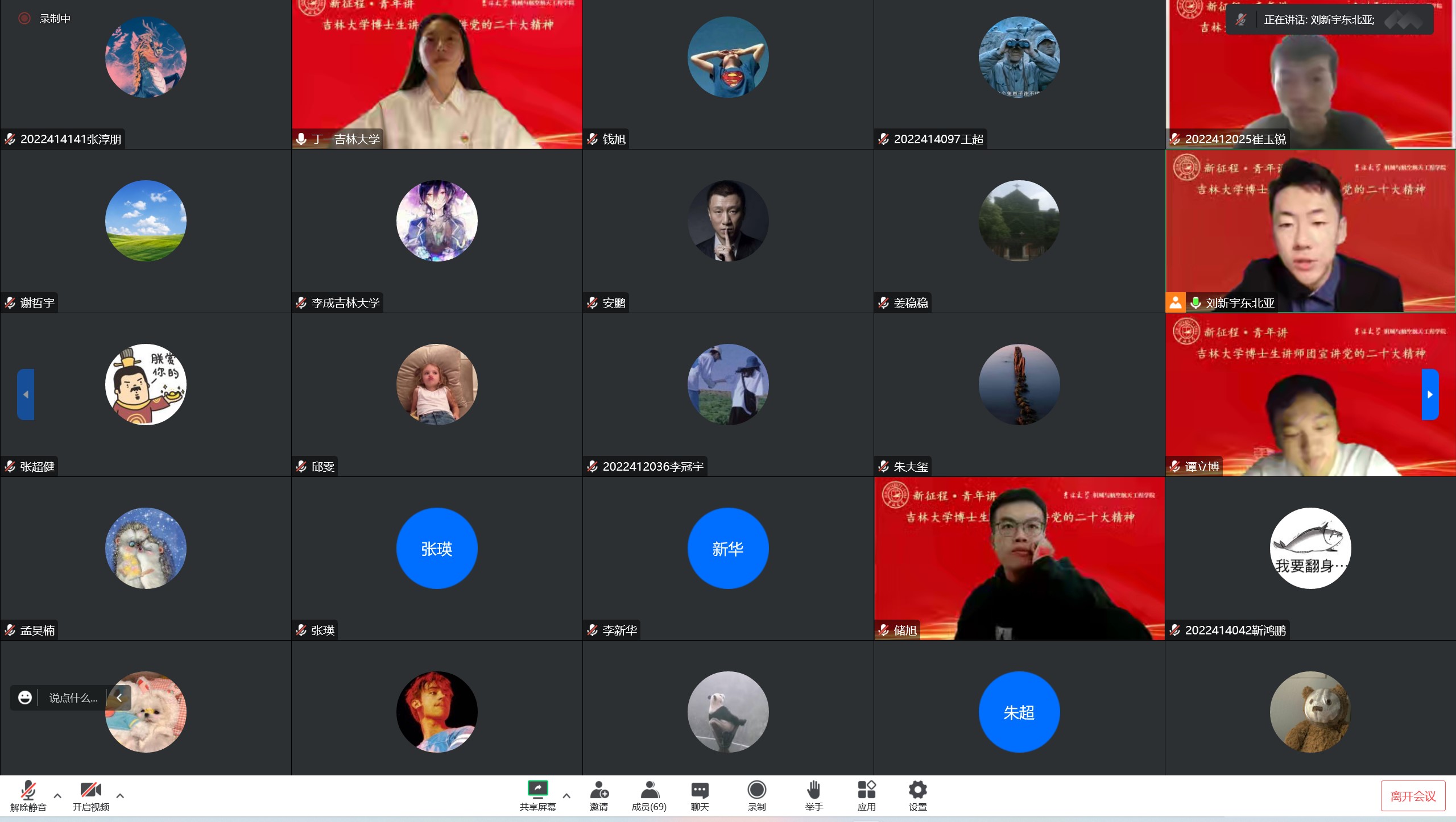Open the Invite participants icon

pyautogui.click(x=599, y=790)
